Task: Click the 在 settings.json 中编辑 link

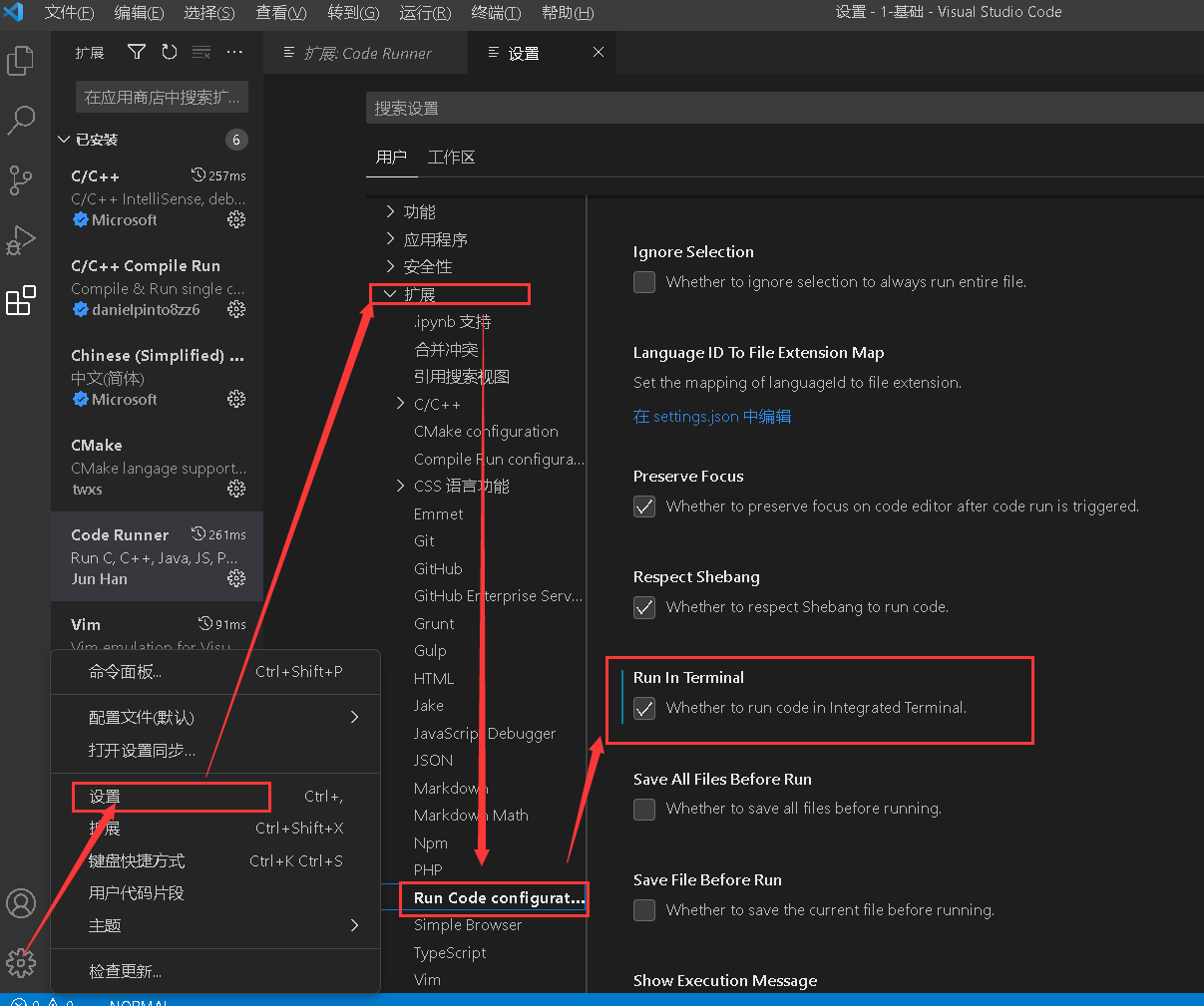Action: [712, 416]
